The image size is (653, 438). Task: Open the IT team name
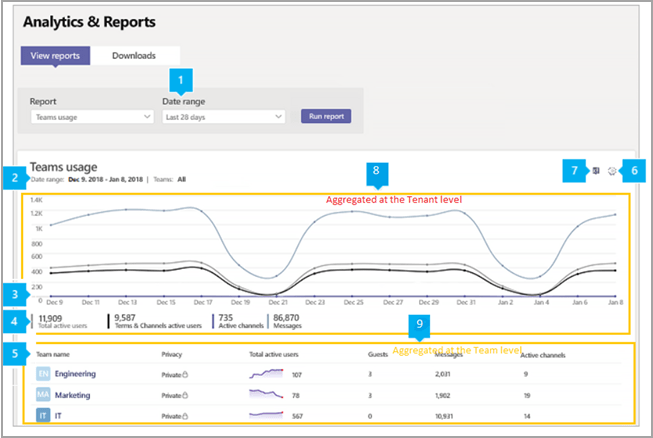(x=58, y=416)
